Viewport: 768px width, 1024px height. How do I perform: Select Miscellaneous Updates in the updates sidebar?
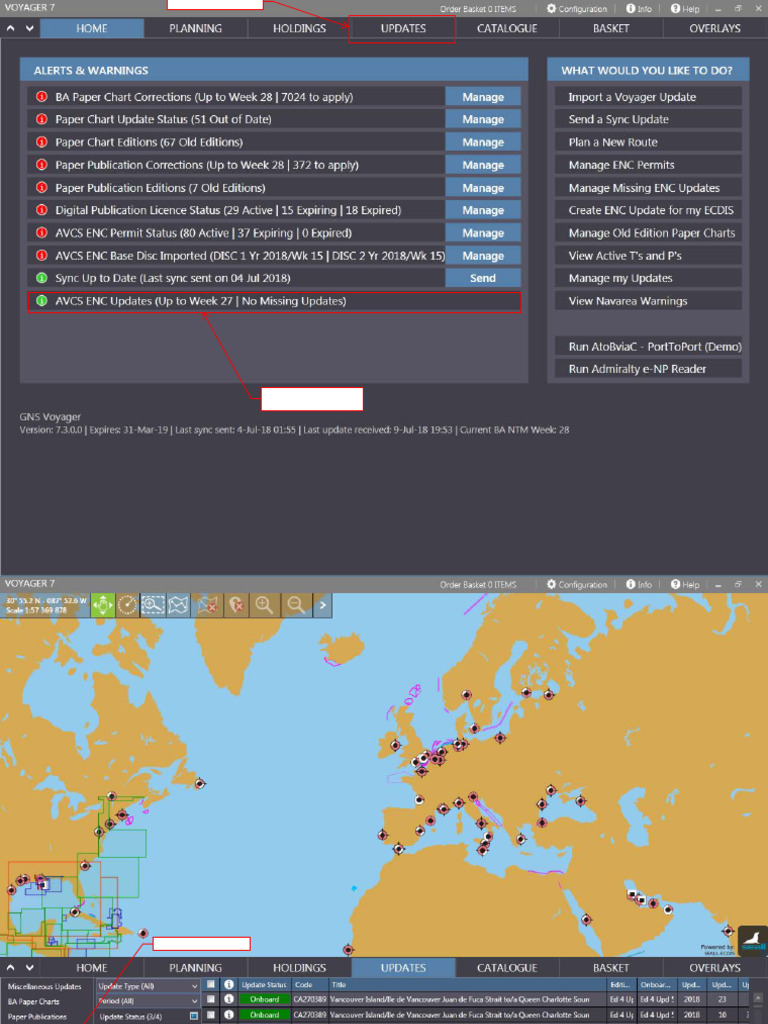tap(44, 986)
